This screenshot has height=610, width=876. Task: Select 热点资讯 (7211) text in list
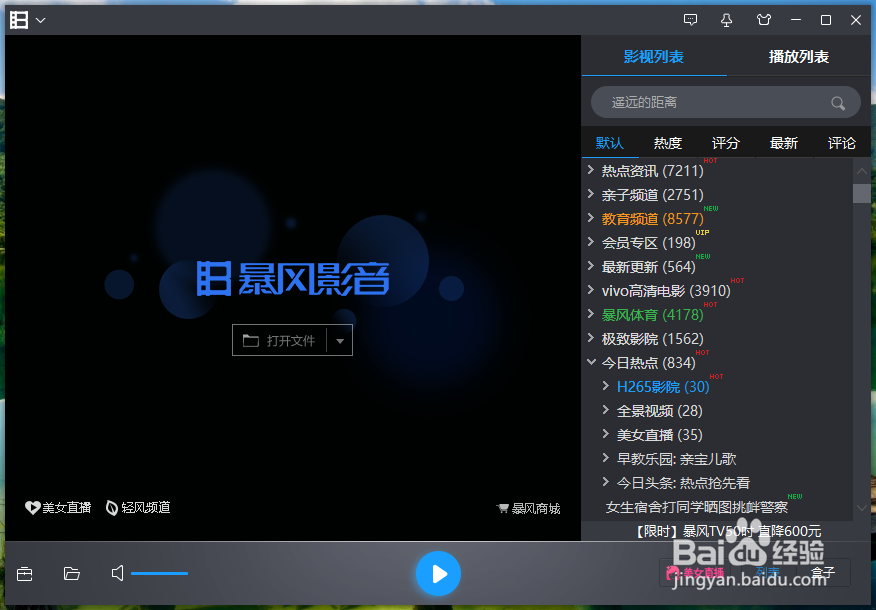[x=653, y=171]
